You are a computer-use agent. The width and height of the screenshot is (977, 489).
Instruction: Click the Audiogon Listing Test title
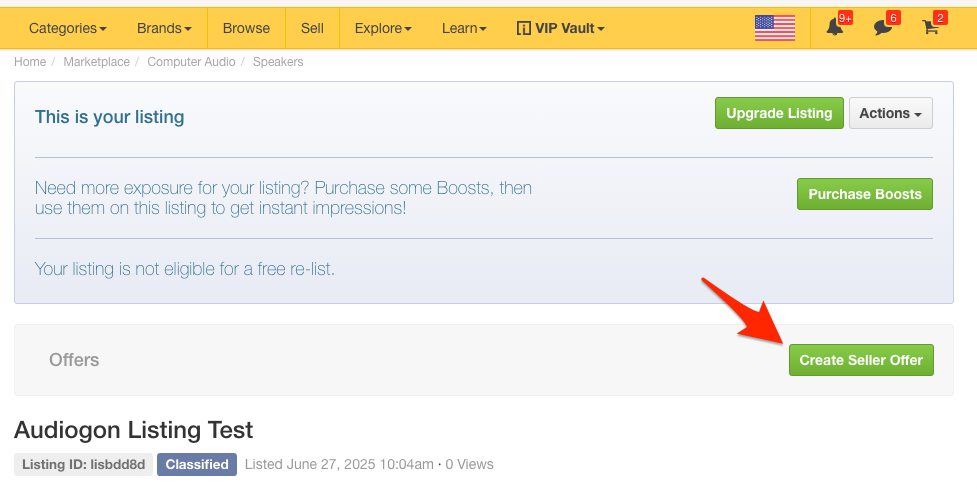[133, 430]
